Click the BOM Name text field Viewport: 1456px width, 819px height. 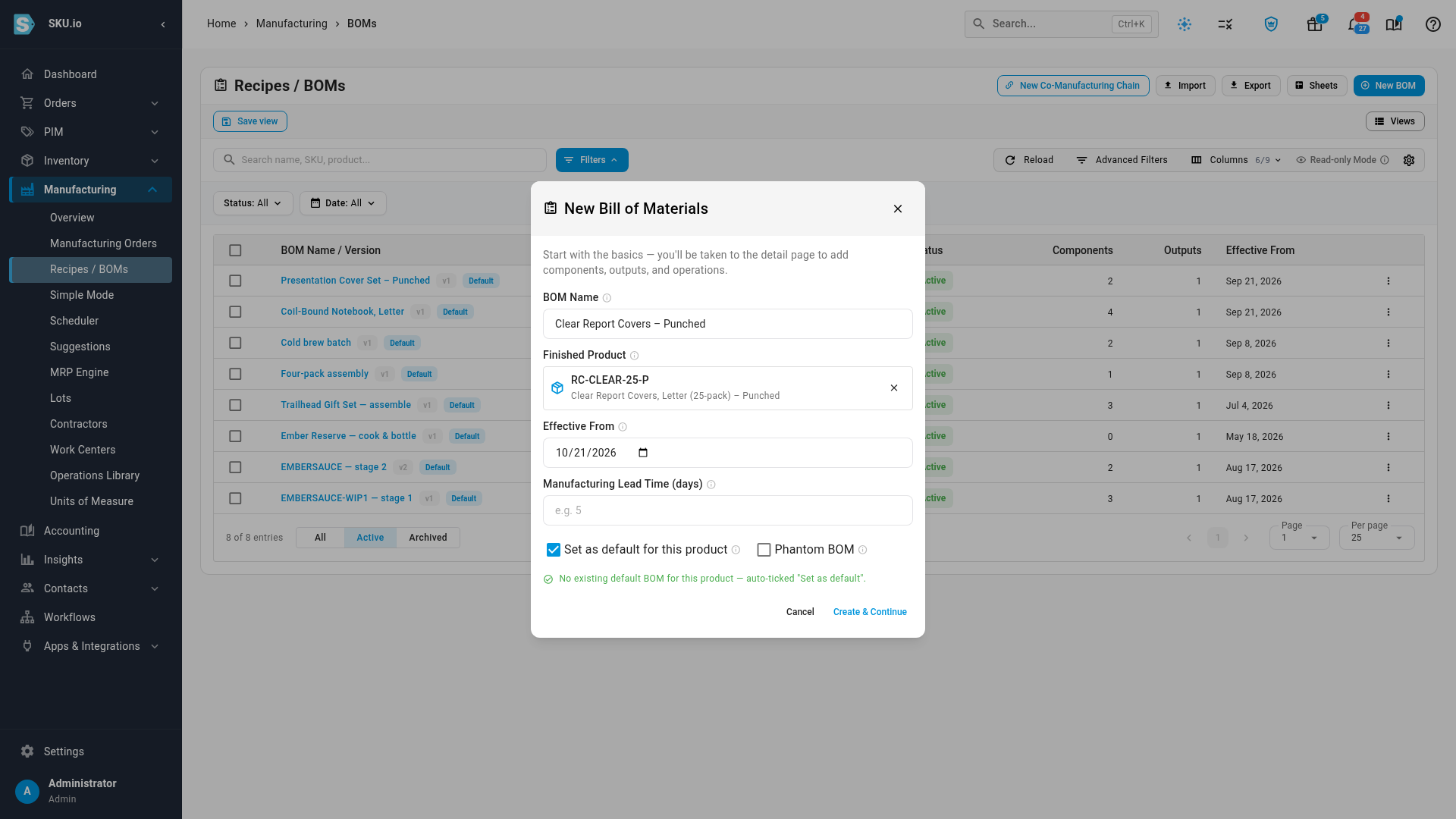point(727,324)
